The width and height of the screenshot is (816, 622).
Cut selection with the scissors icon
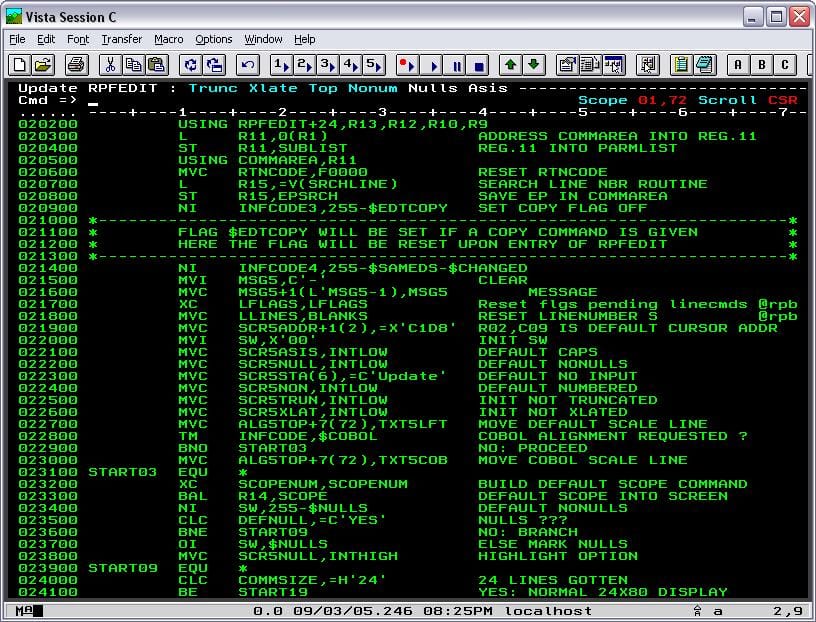point(110,65)
